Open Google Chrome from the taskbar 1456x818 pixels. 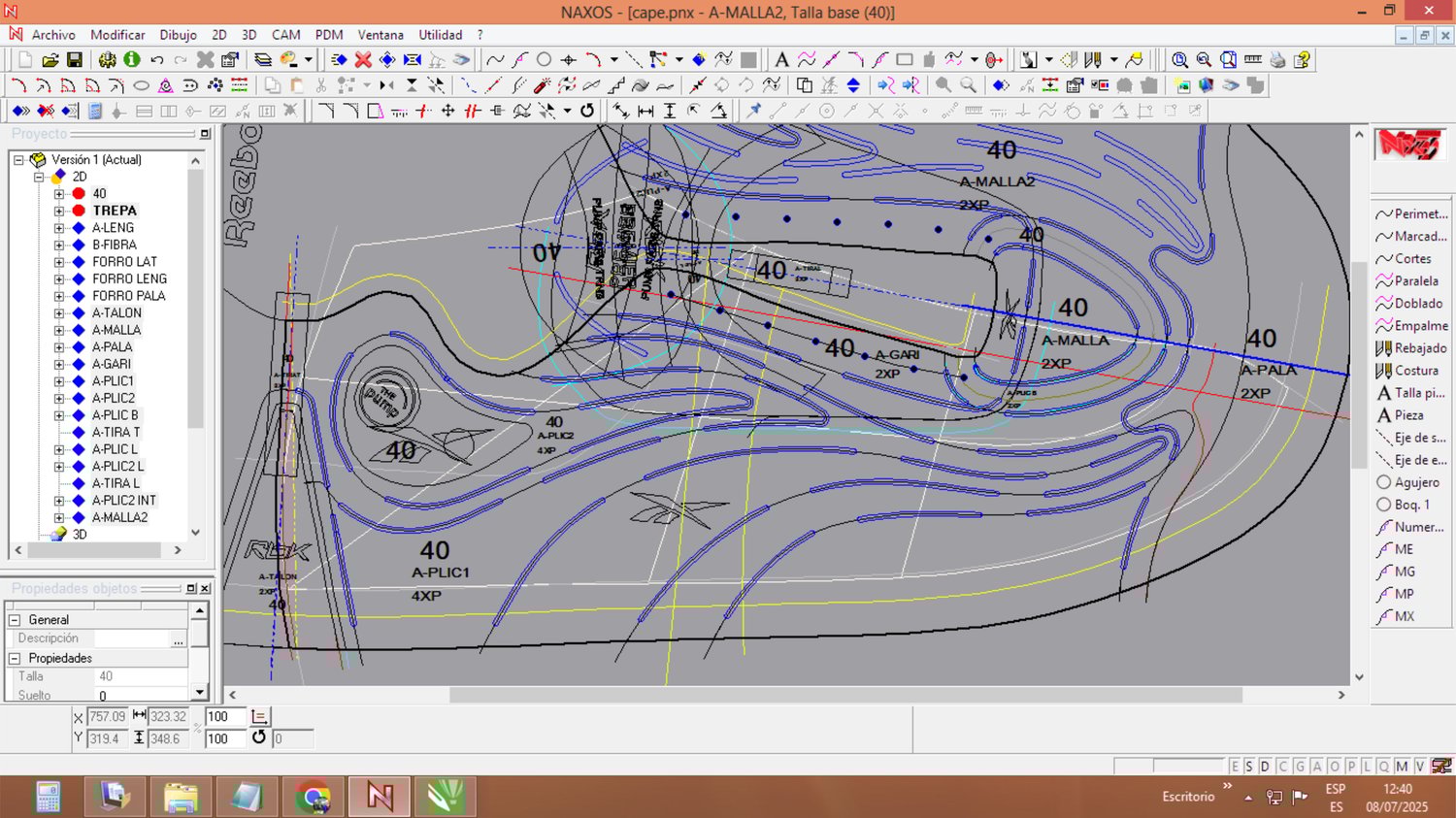pos(314,797)
